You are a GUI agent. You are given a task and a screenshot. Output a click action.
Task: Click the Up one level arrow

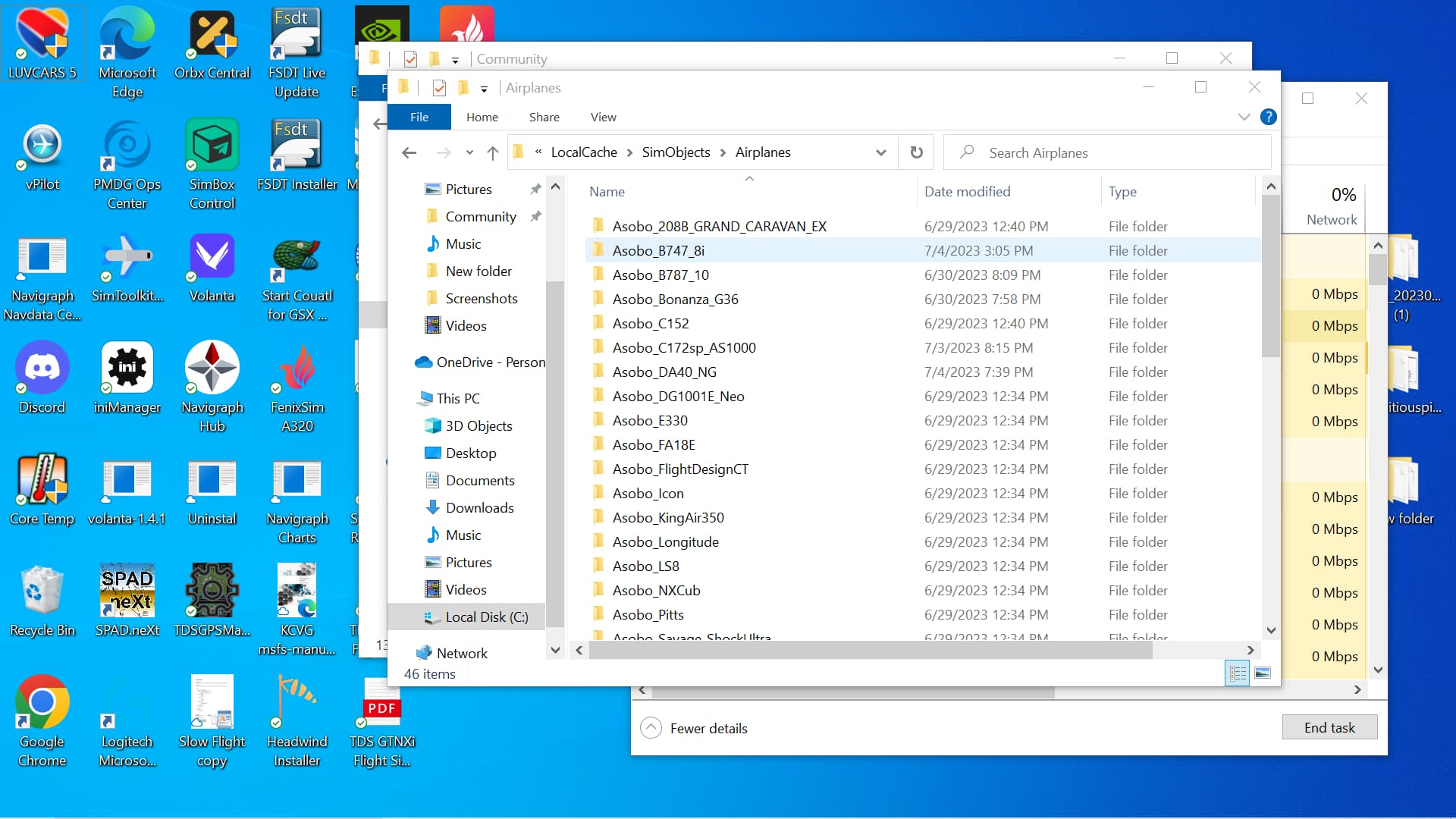pos(493,153)
